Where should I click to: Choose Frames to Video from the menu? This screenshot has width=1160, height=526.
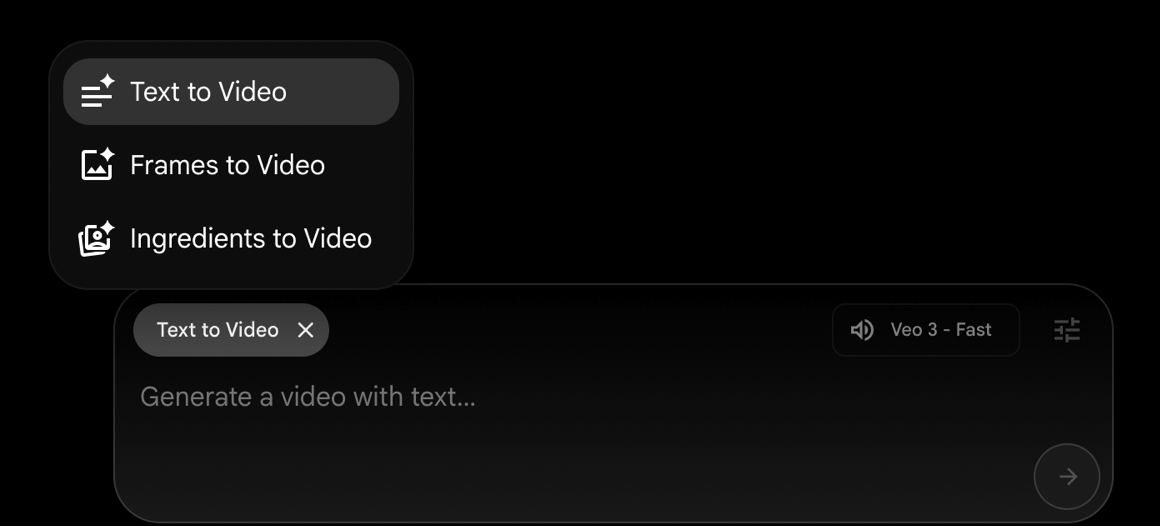(231, 164)
